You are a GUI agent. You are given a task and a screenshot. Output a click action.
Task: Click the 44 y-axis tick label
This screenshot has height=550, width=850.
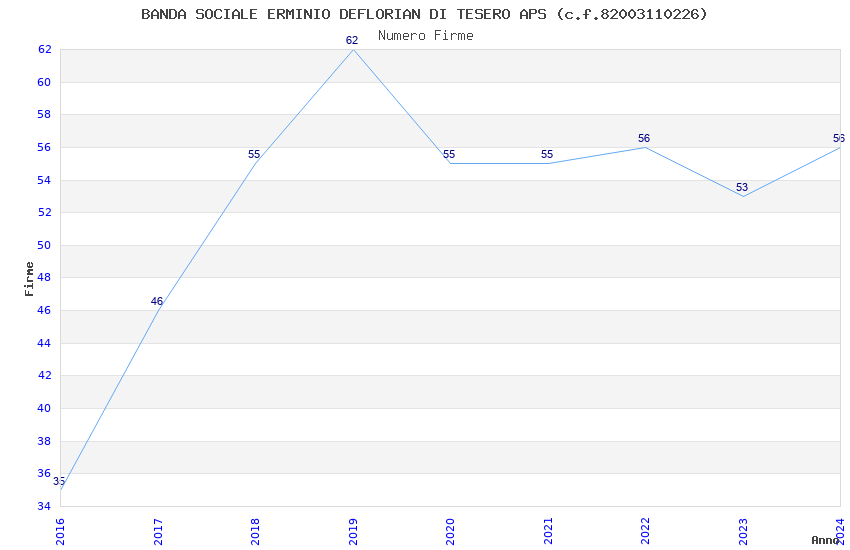[44, 344]
